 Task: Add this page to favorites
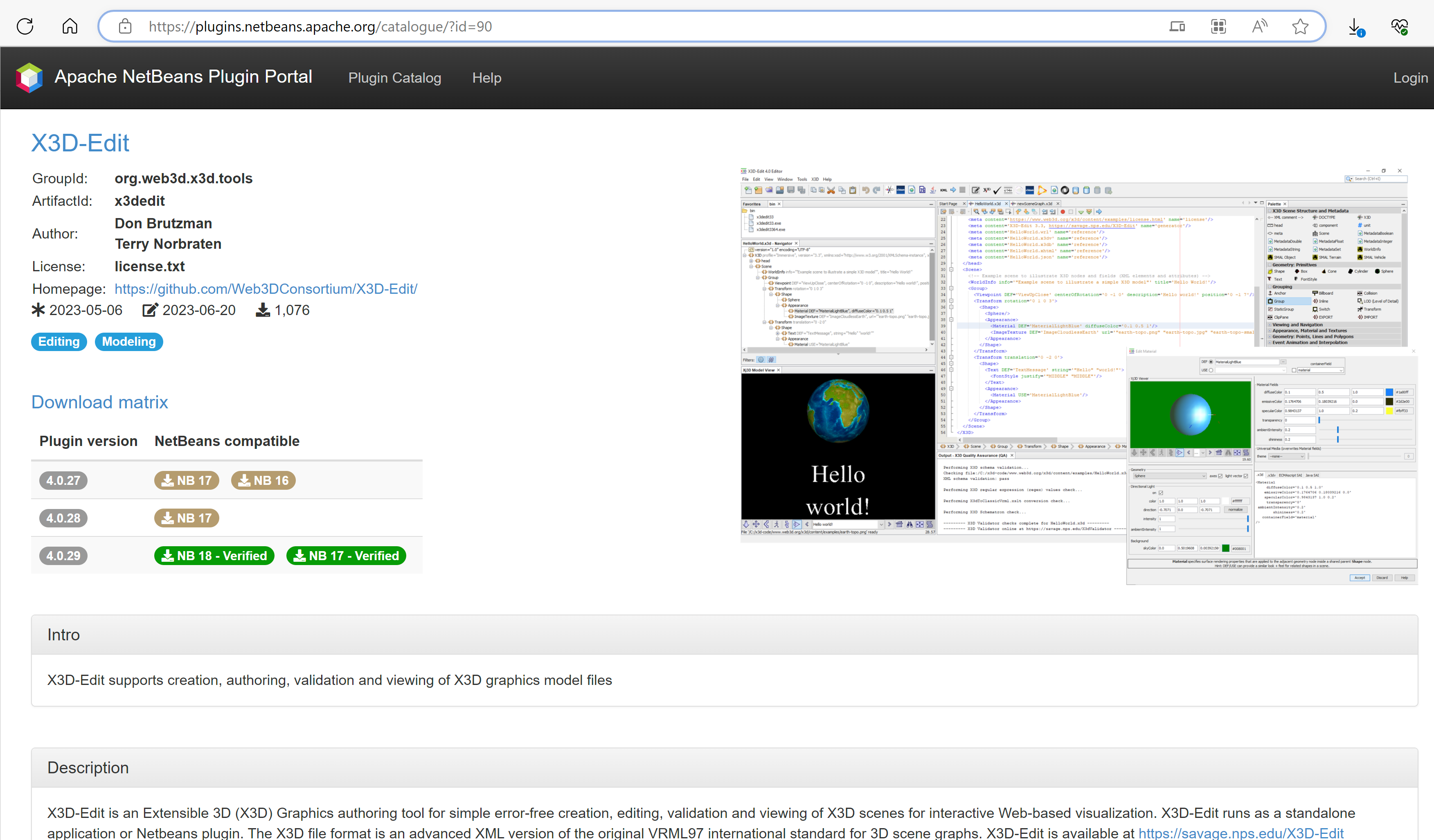tap(1300, 26)
